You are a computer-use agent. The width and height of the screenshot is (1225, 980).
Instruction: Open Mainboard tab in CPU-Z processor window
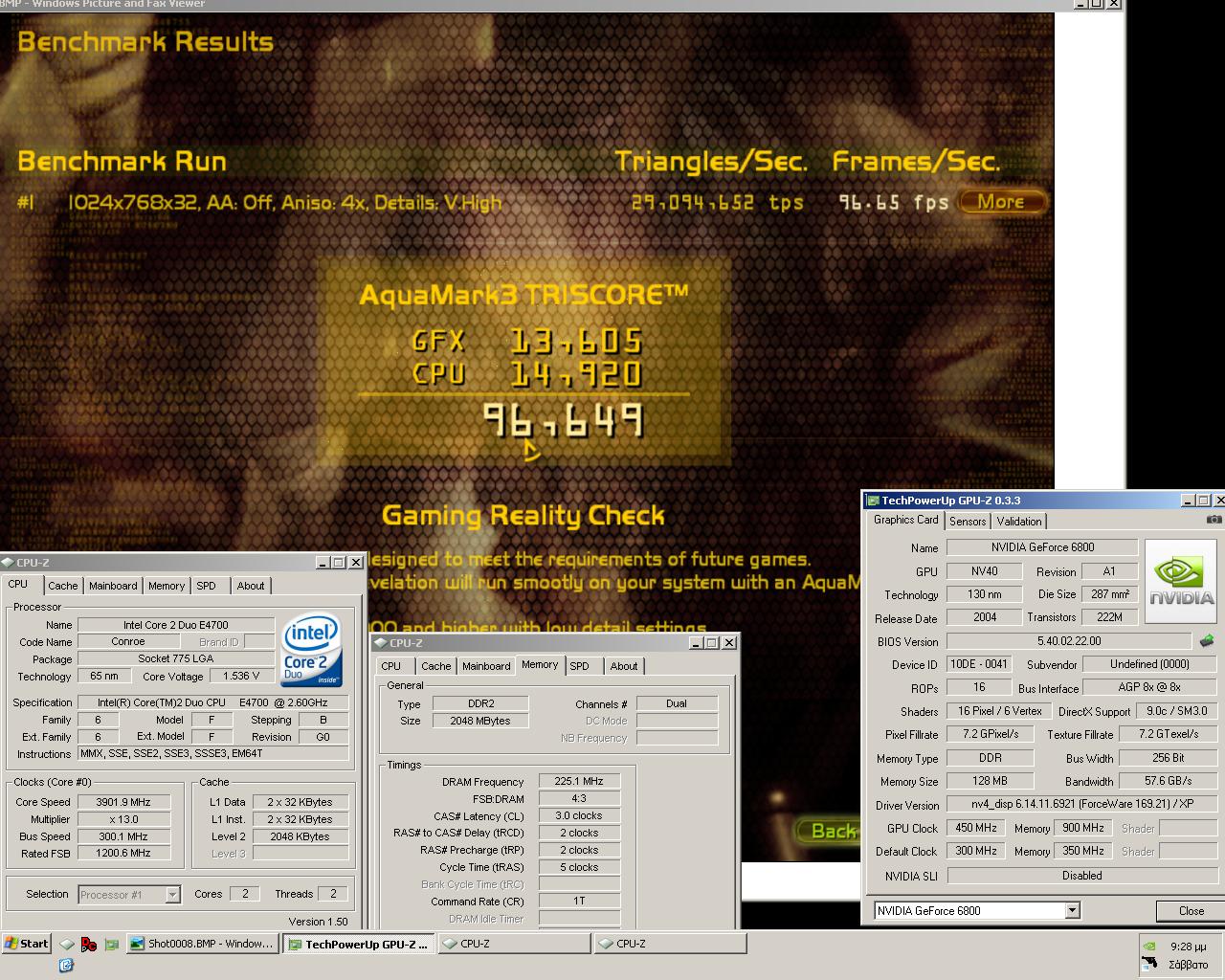pos(113,586)
